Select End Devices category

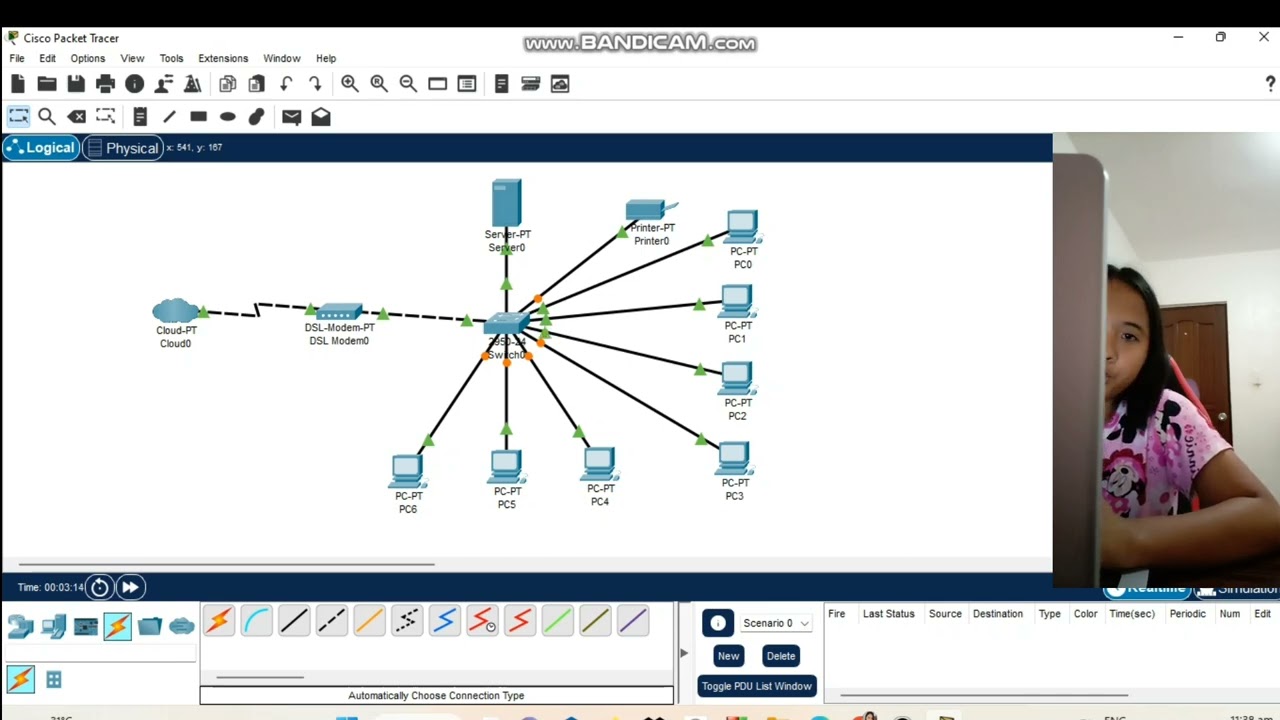coord(54,627)
